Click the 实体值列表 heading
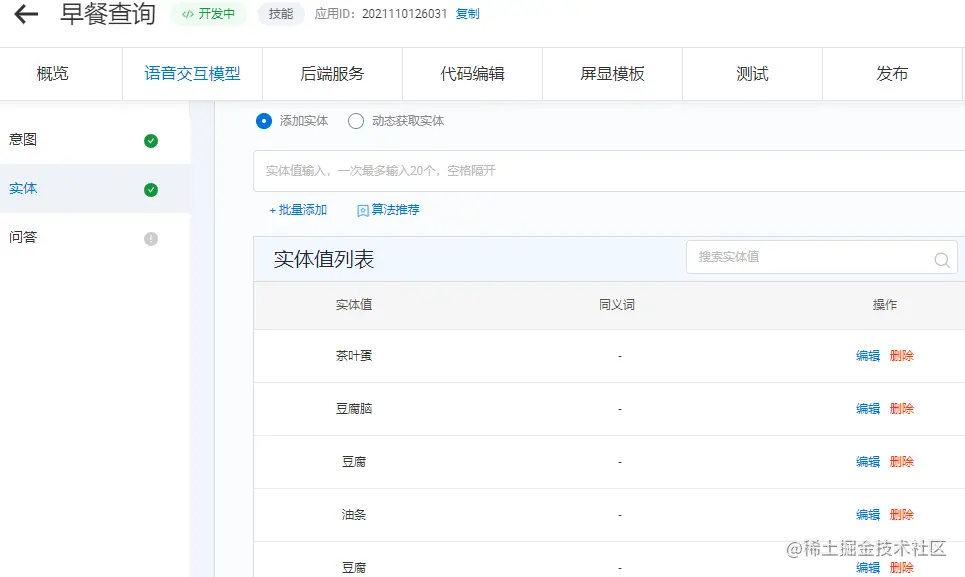Viewport: 965px width, 577px height. pyautogui.click(x=324, y=259)
